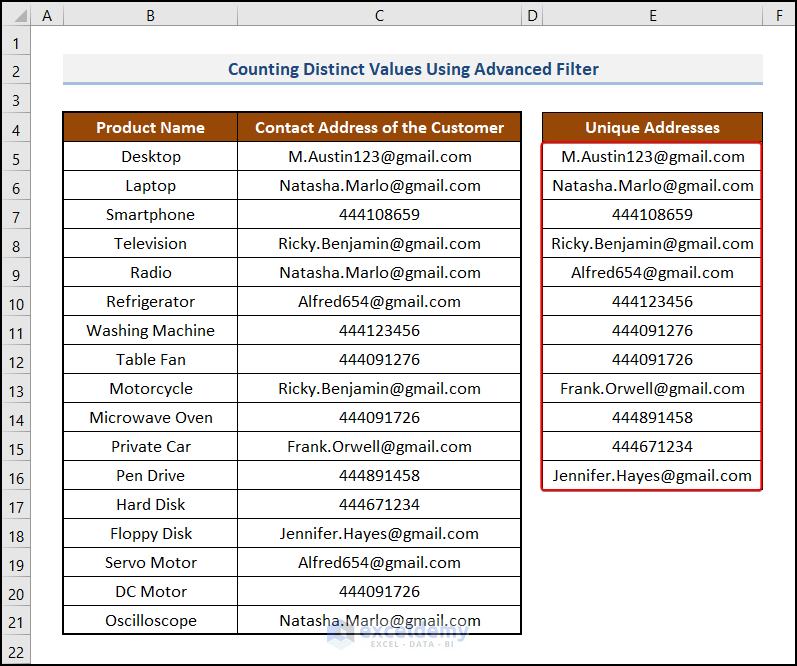Click the title cell about Advanced Filter
Image resolution: width=797 pixels, height=666 pixels.
(x=413, y=69)
